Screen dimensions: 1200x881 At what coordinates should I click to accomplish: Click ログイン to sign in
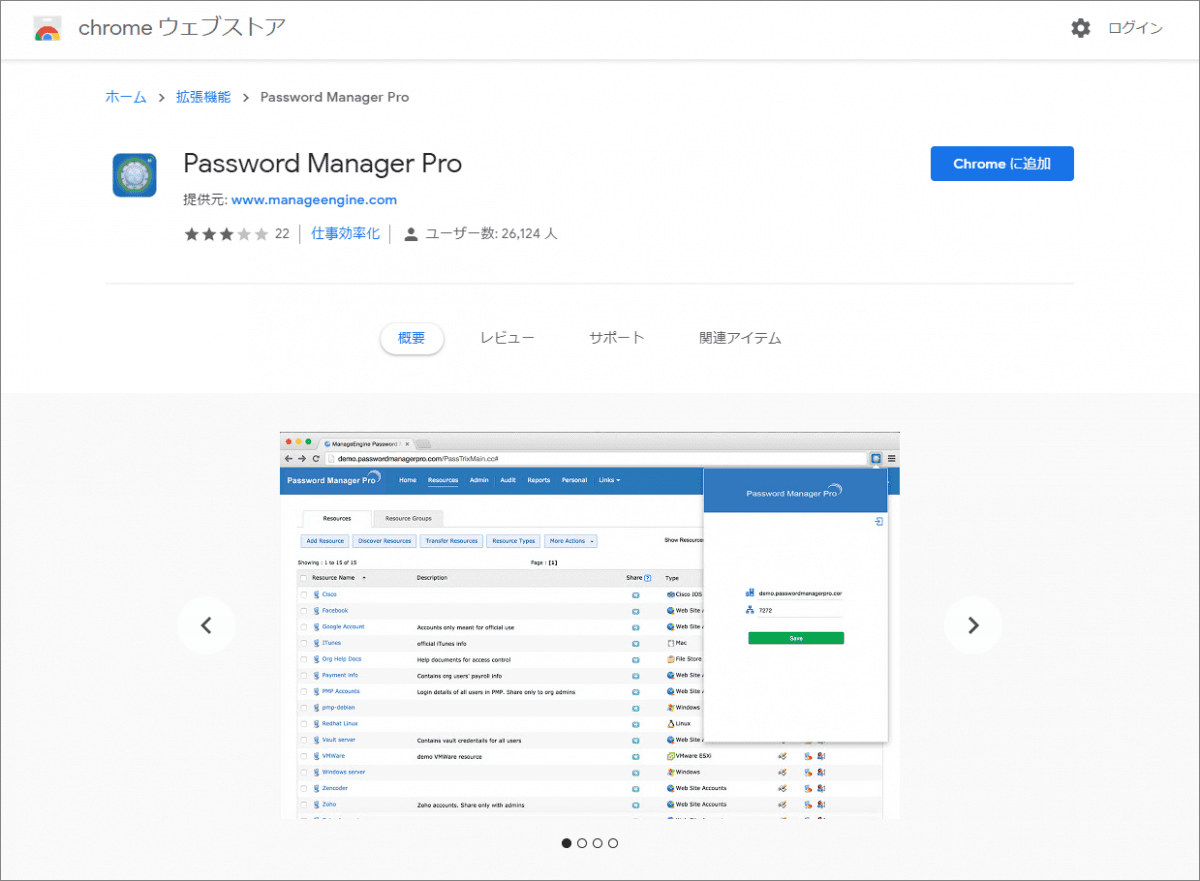coord(1135,28)
